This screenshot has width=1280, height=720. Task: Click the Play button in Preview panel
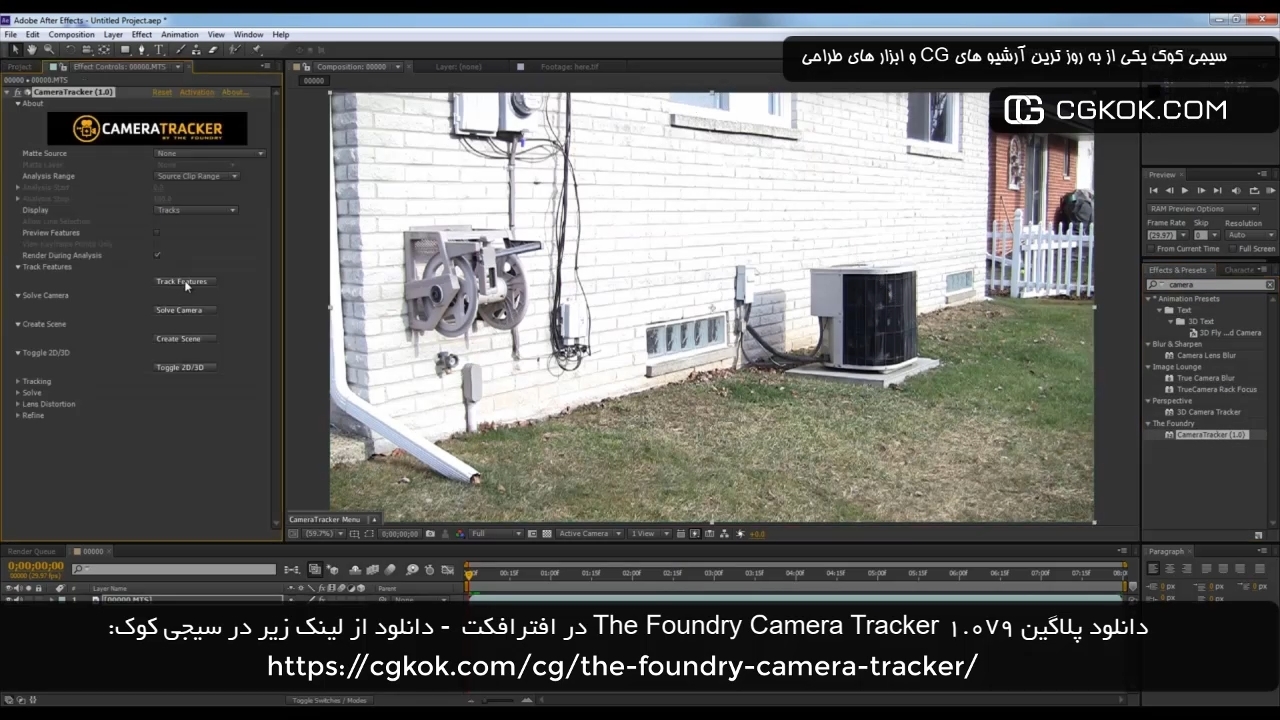[1185, 190]
